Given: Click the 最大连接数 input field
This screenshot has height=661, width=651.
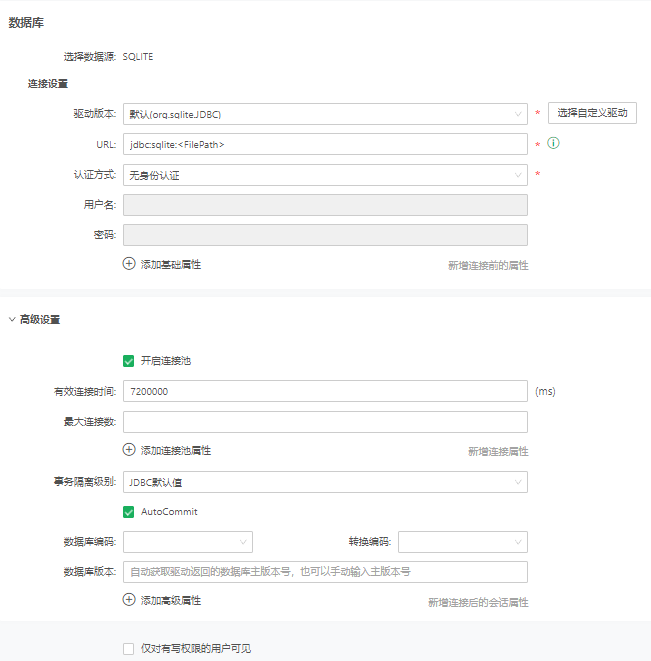Looking at the screenshot, I should (x=325, y=422).
